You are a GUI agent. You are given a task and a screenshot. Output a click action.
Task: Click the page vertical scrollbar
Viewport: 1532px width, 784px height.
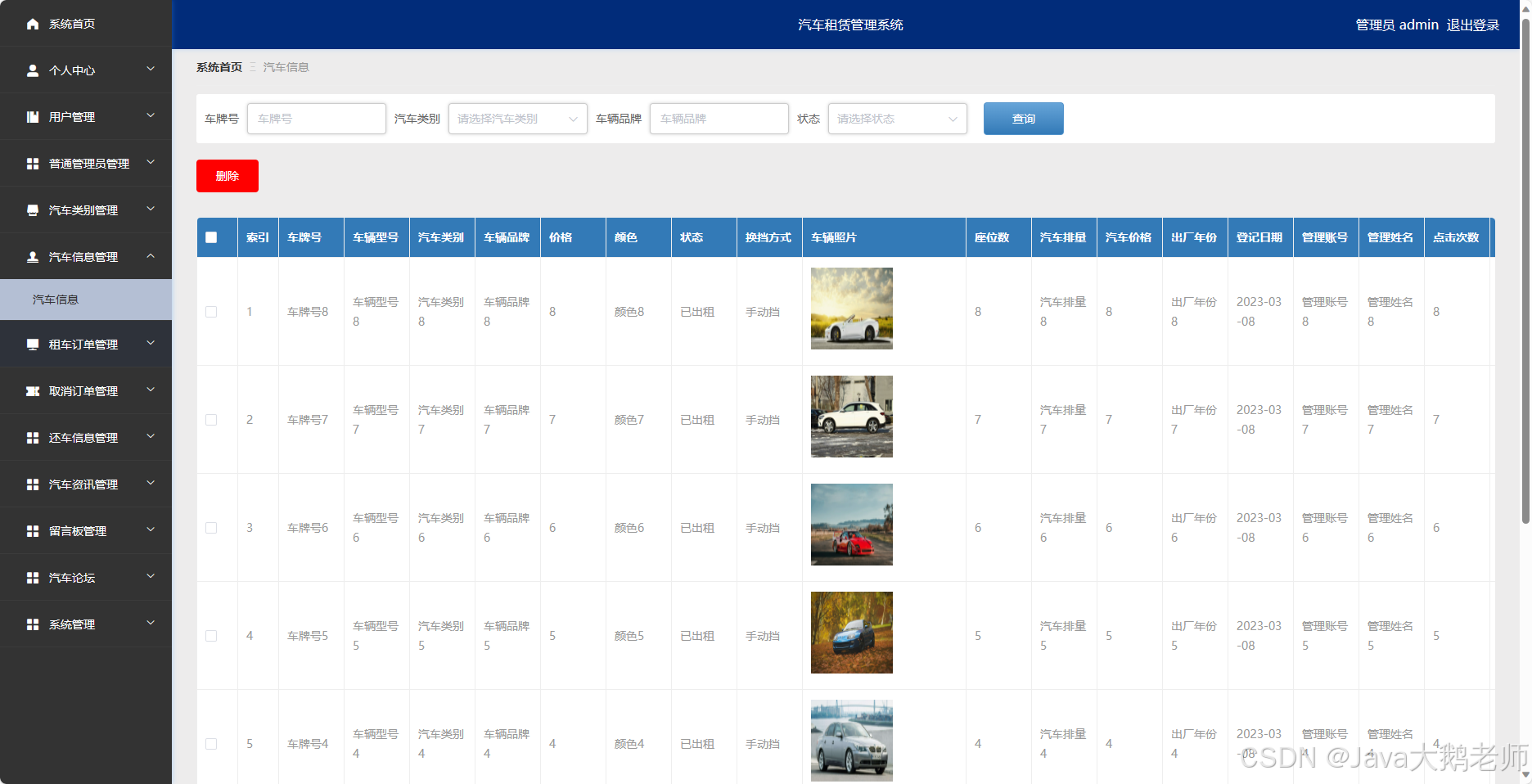1525,270
